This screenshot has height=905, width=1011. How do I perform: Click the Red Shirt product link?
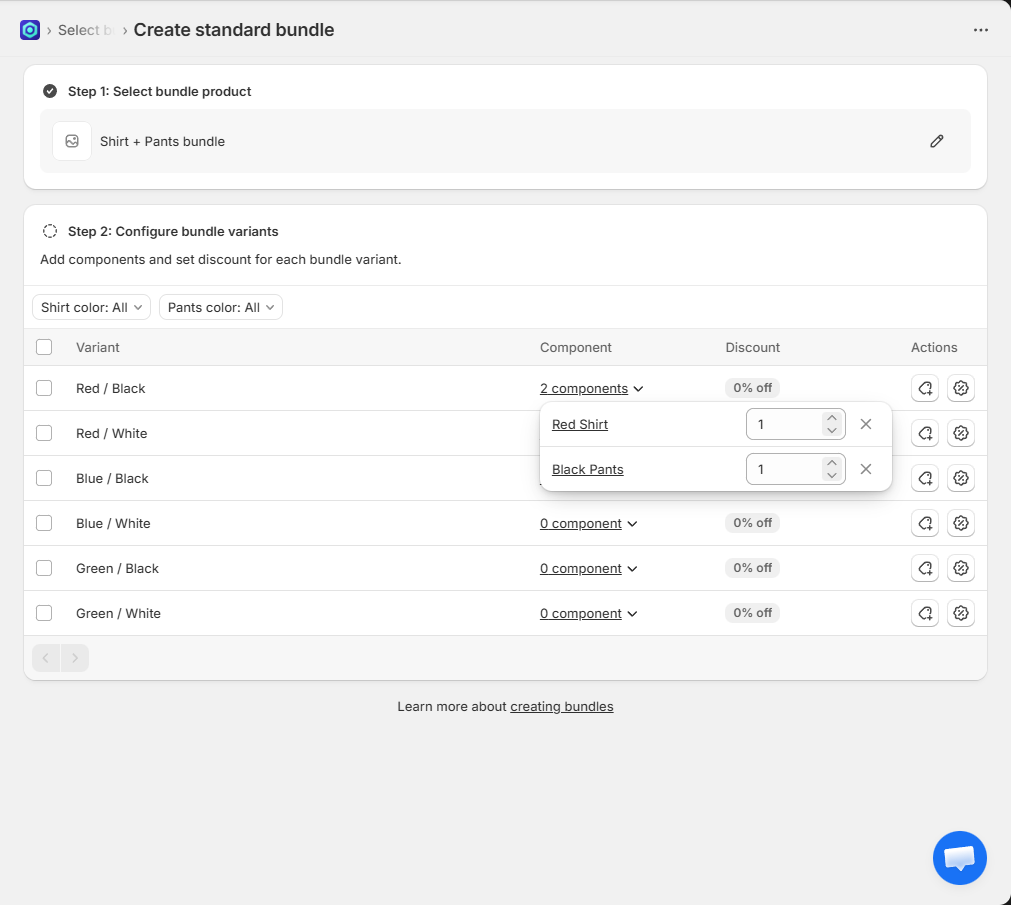[580, 424]
